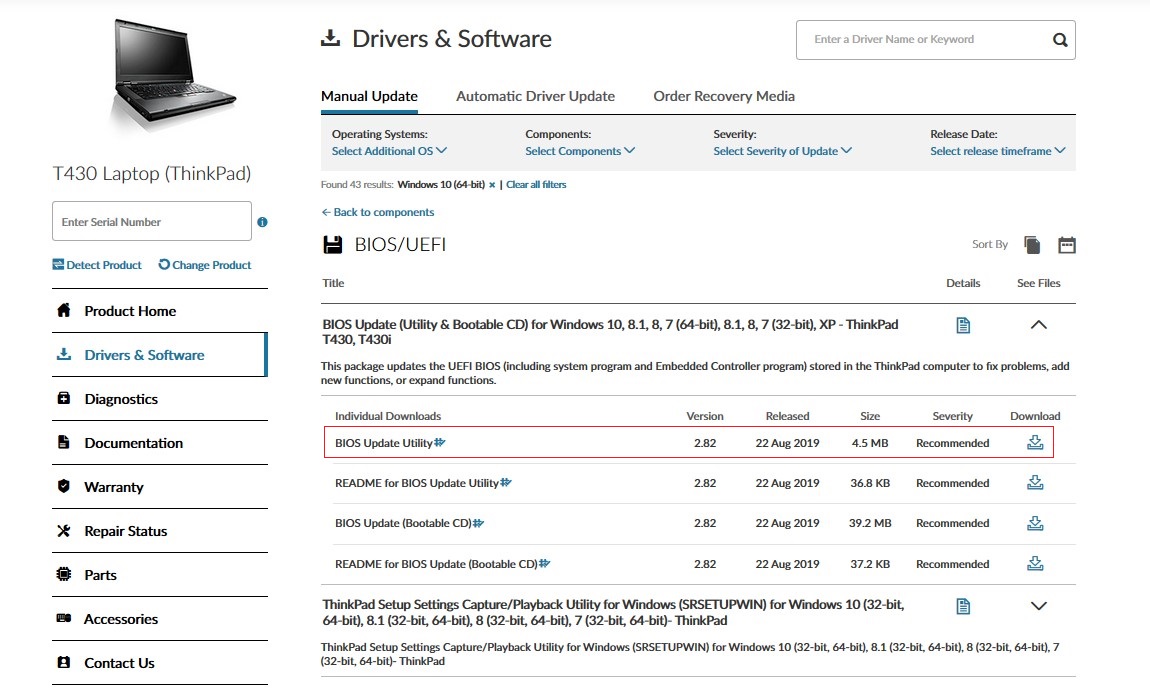Click the search magnifier icon
The height and width of the screenshot is (690, 1150).
1060,40
